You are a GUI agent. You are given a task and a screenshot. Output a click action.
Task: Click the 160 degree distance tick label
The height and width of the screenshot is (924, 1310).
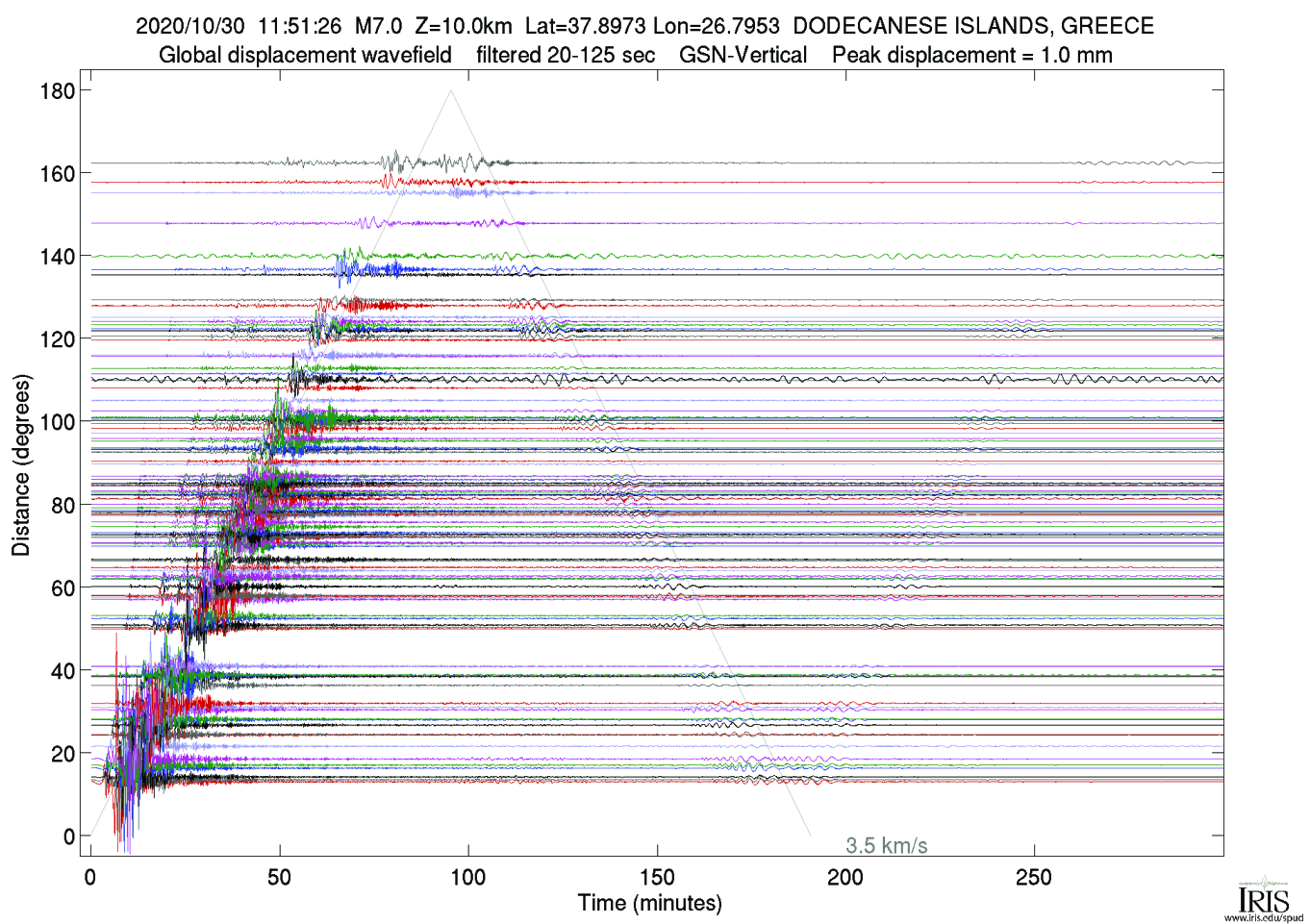point(57,174)
